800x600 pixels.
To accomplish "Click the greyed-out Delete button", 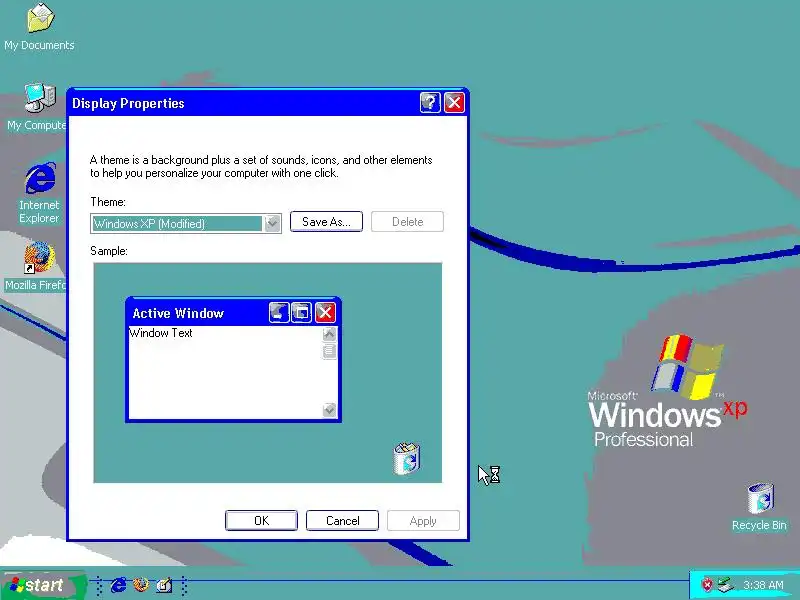I will pos(408,222).
